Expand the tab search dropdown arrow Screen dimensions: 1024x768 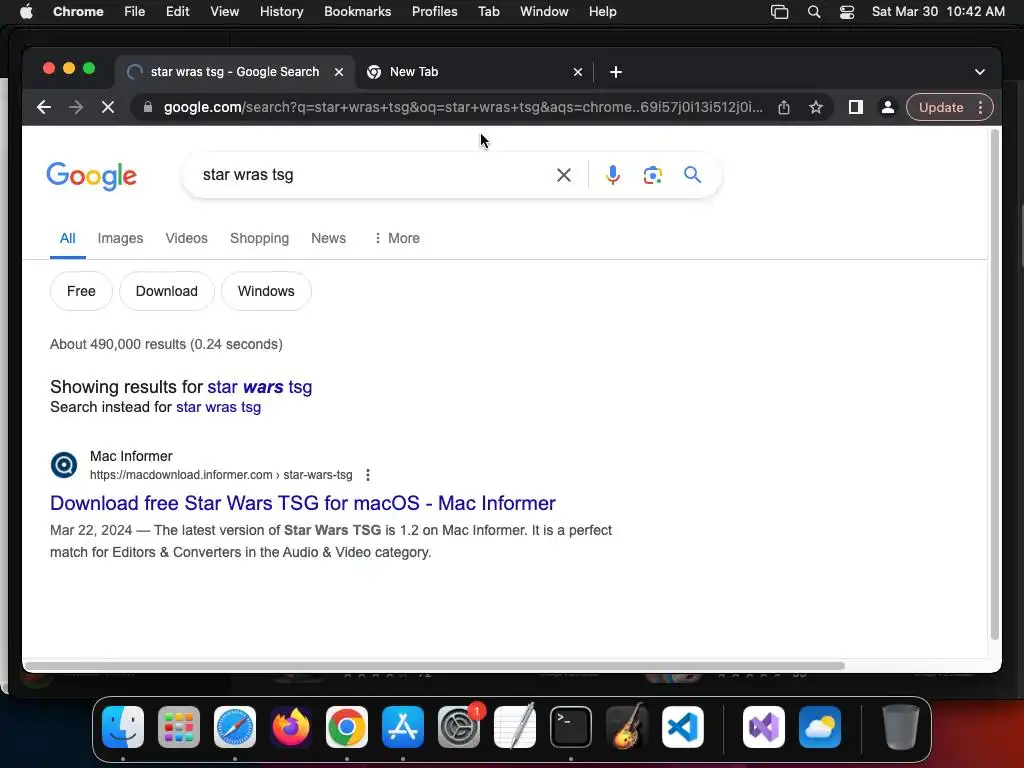click(x=980, y=72)
